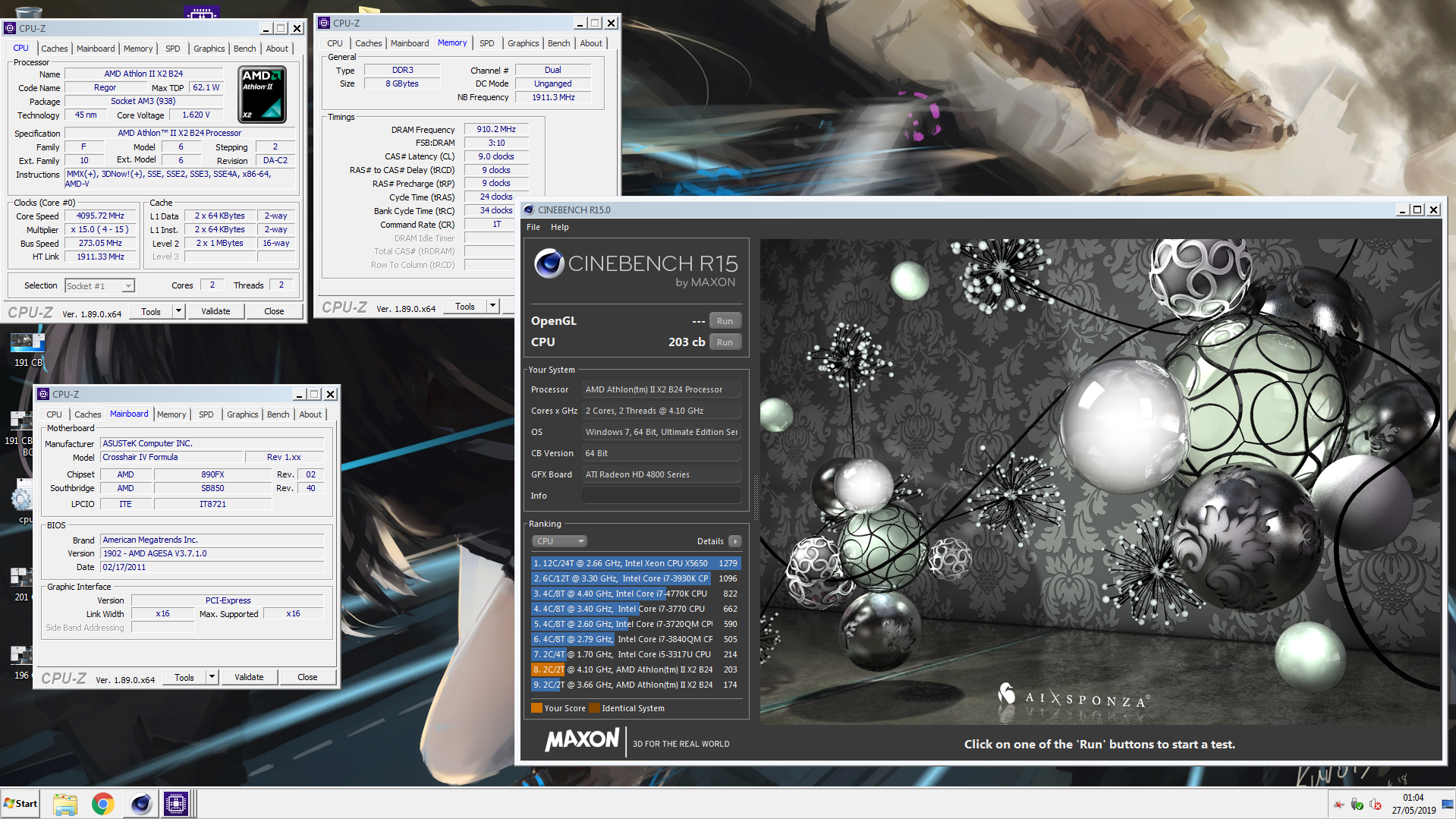Switch to Caches tab in CPU window
Image resolution: width=1456 pixels, height=819 pixels.
(x=54, y=49)
